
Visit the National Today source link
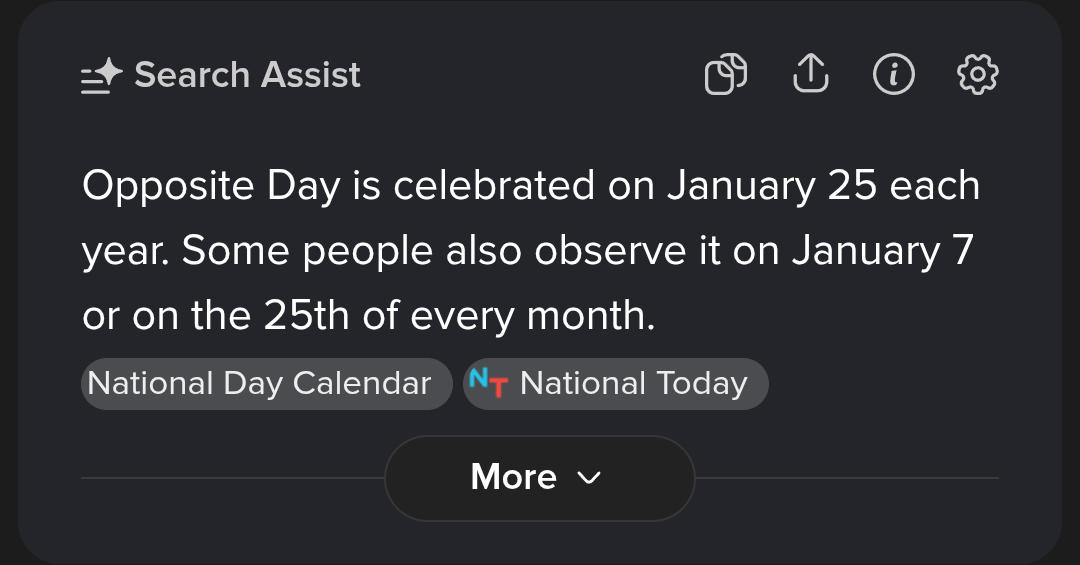[616, 384]
